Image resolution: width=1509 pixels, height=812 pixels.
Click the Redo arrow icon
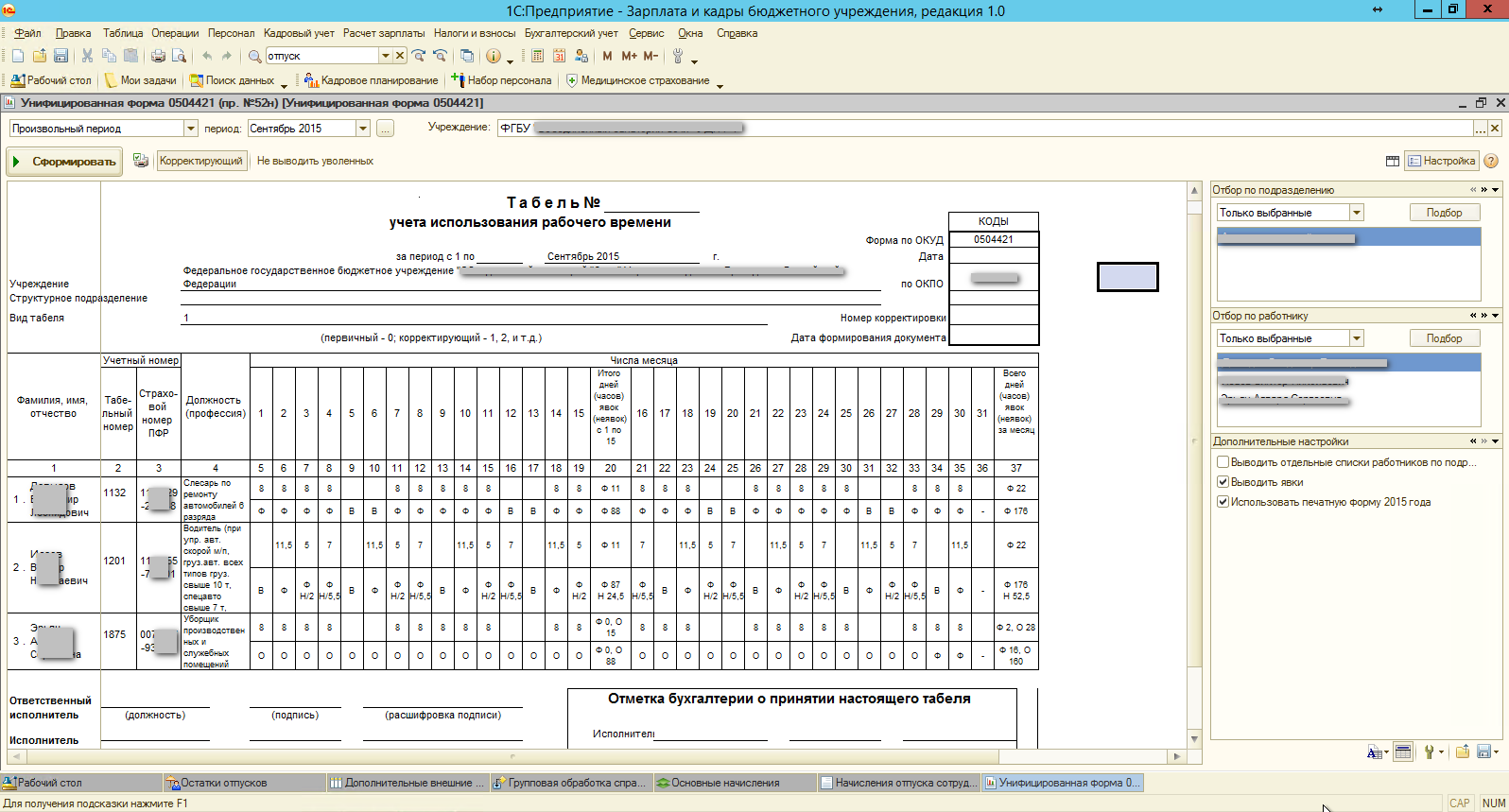click(227, 56)
